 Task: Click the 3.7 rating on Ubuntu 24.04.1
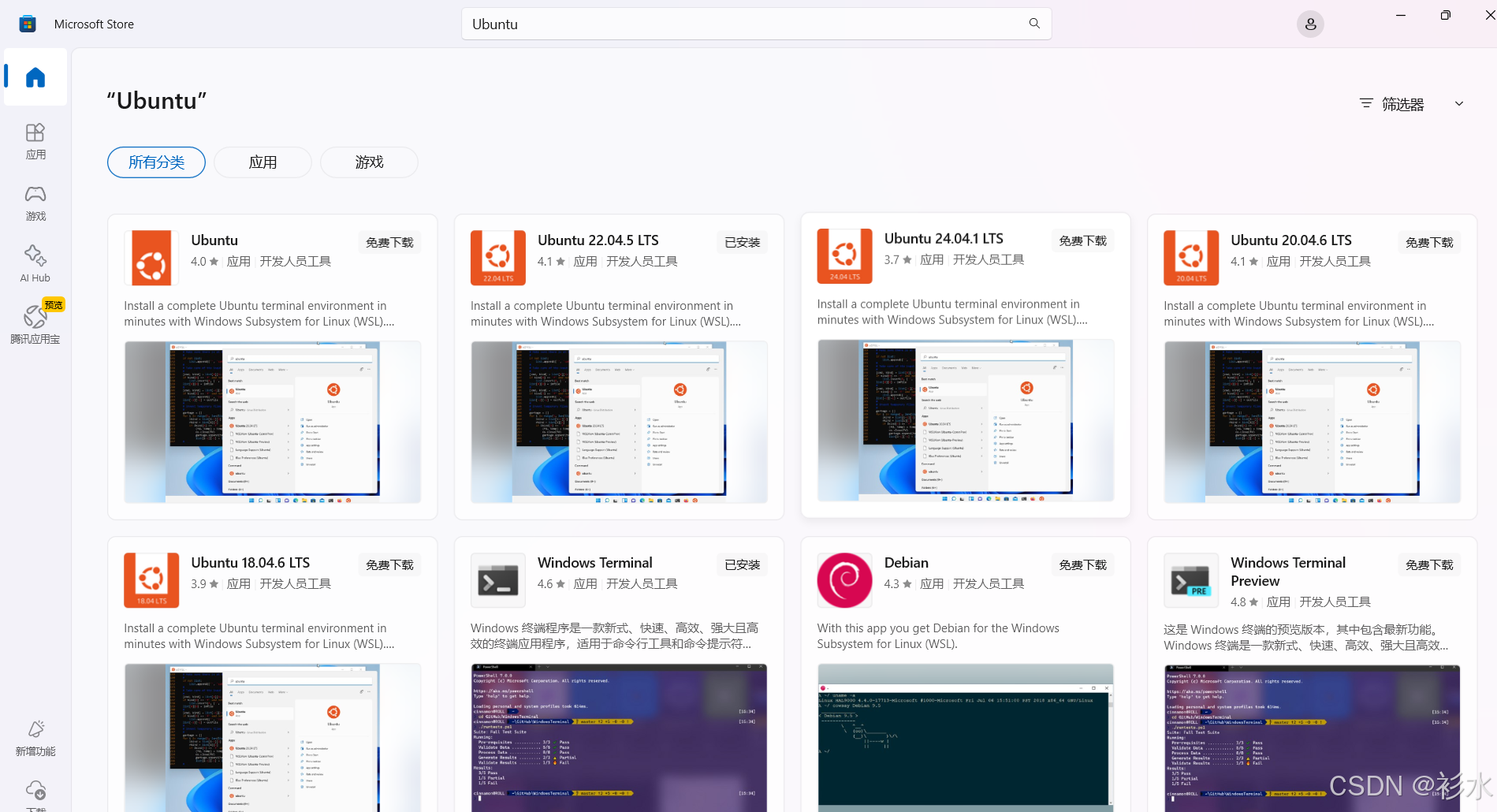pos(898,260)
